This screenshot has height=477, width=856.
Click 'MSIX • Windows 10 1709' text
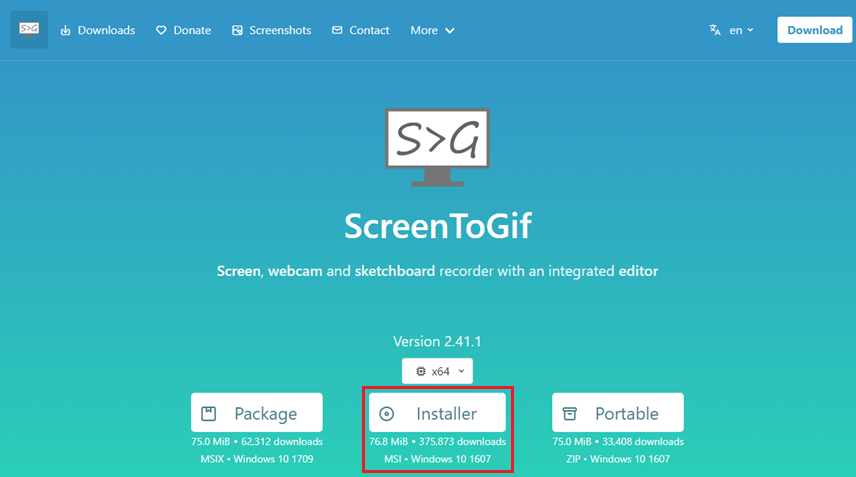[257, 459]
